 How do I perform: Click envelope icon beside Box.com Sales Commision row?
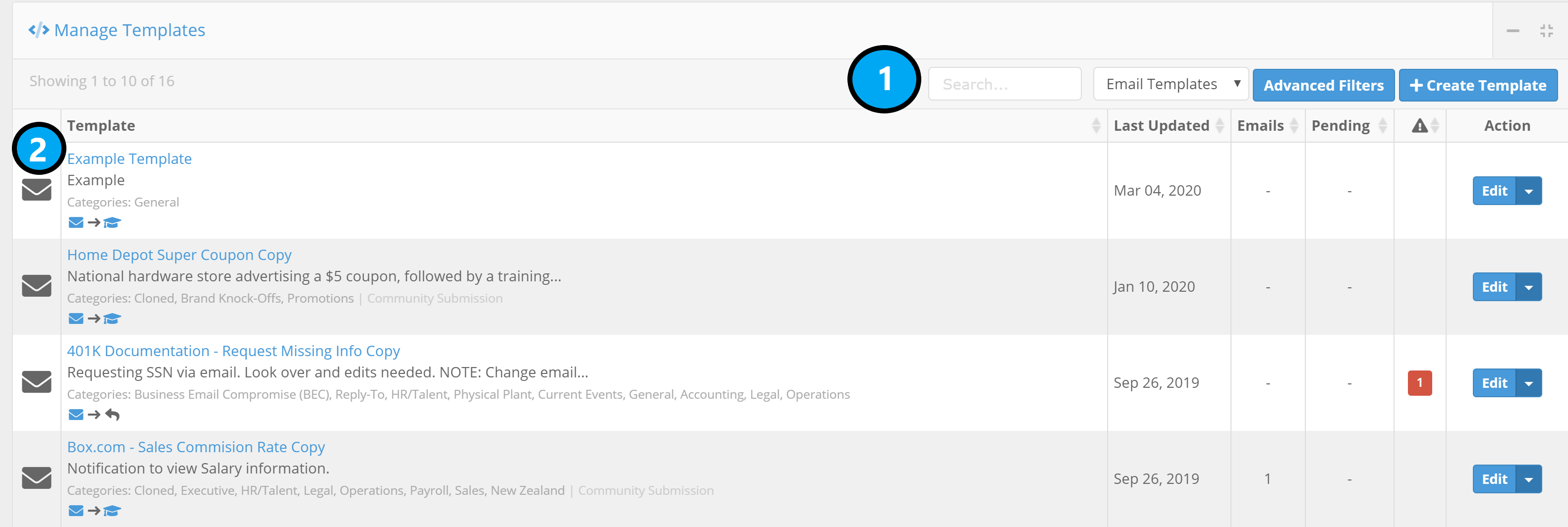37,477
